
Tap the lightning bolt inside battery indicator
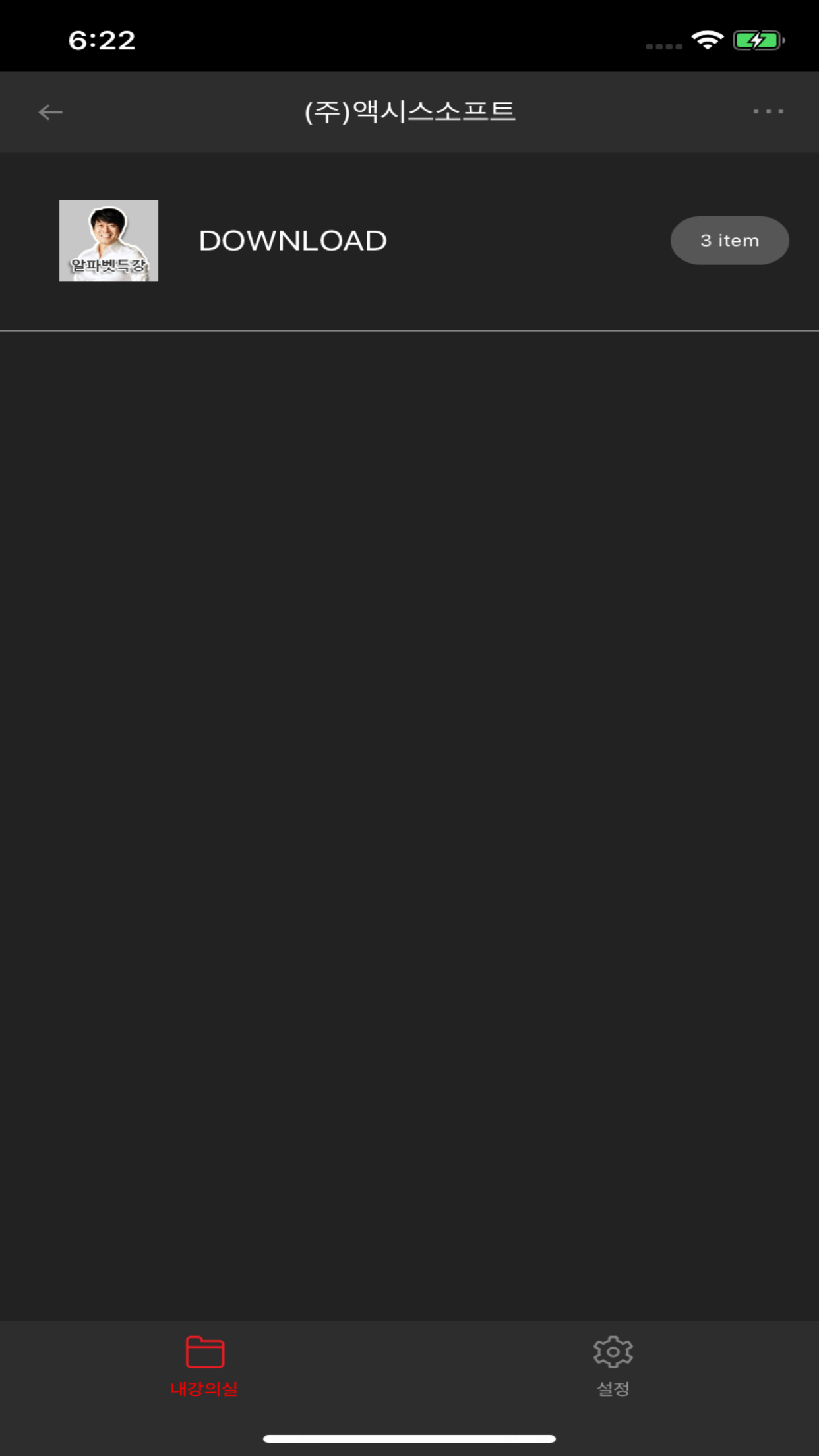click(757, 40)
